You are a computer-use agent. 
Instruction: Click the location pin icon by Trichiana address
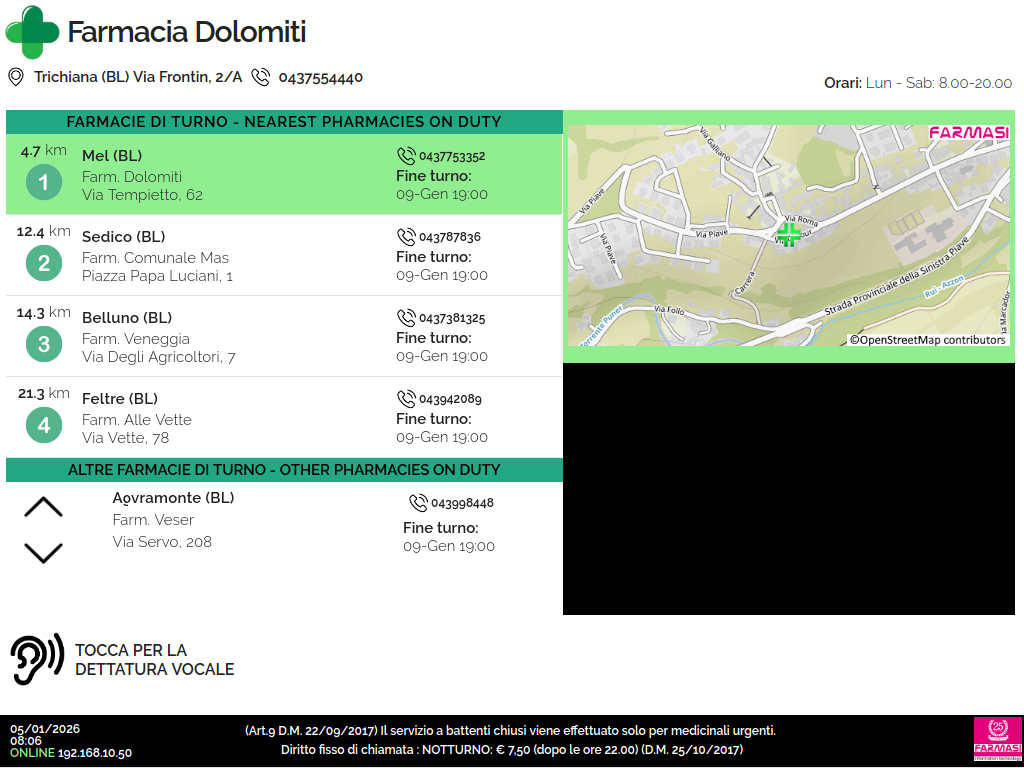(16, 77)
